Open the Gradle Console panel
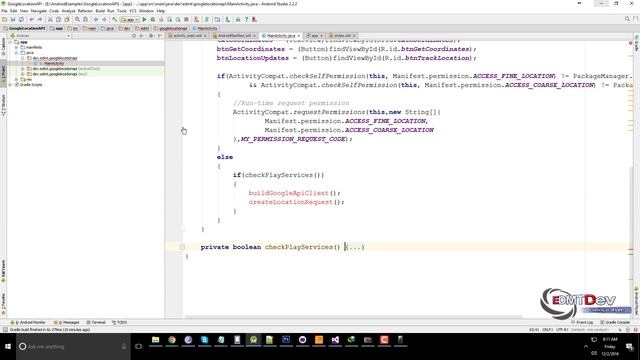 pos(615,322)
